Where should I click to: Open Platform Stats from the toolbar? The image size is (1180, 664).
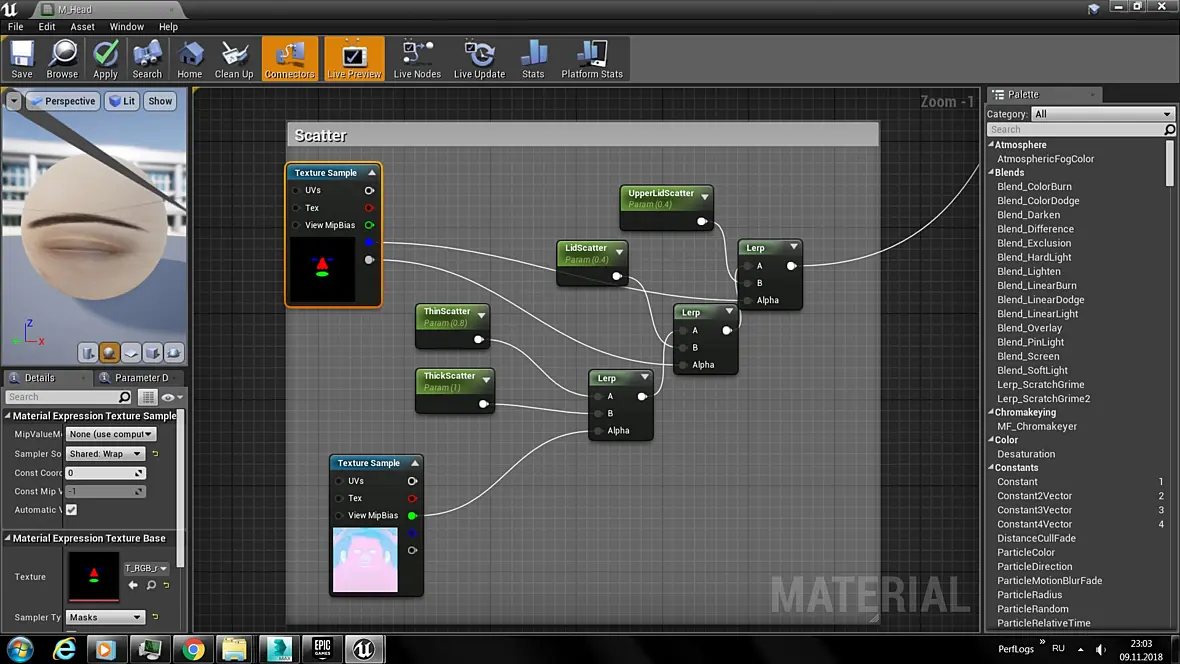click(592, 59)
